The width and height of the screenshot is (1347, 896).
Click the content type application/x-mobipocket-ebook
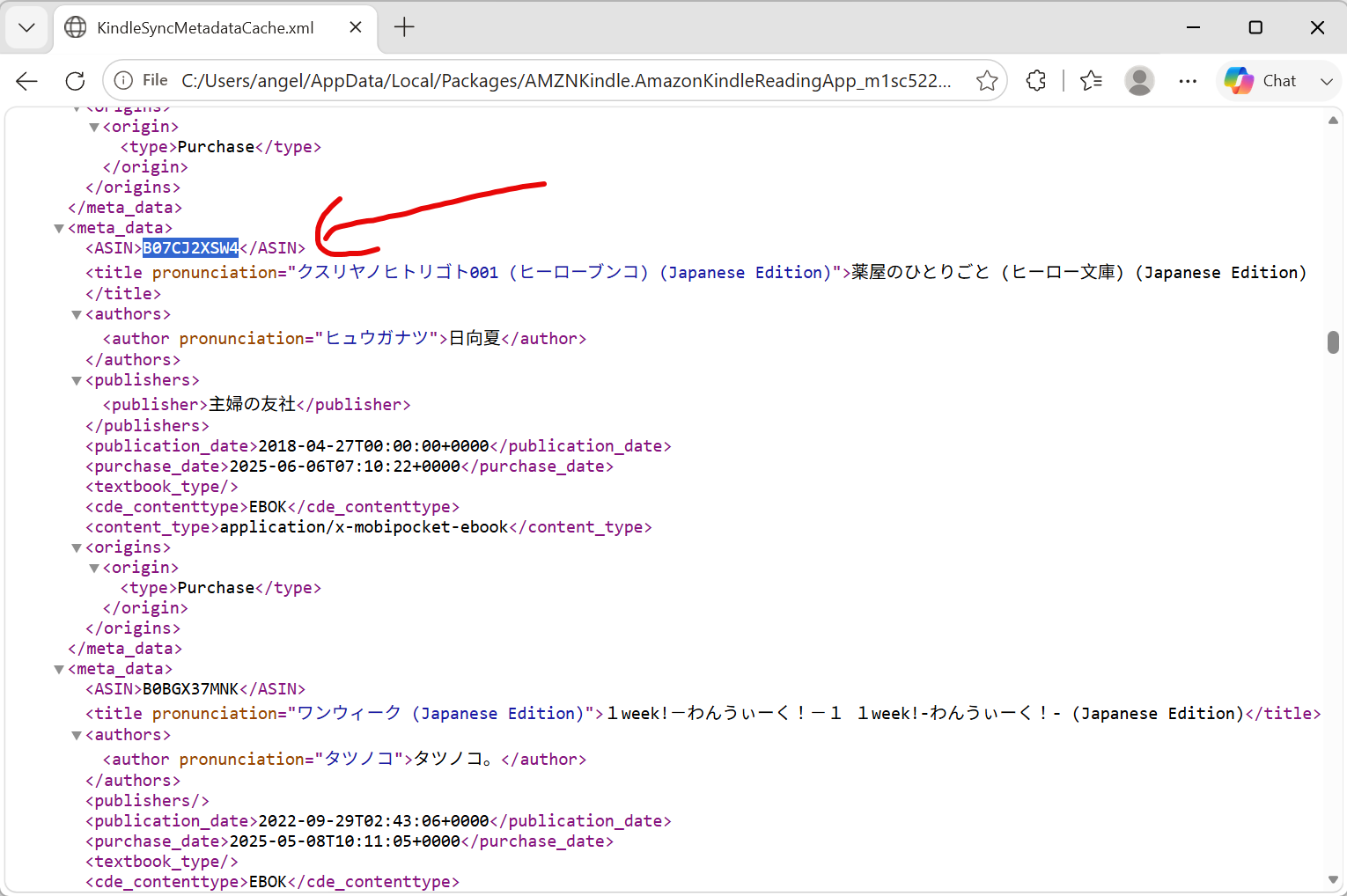pos(364,527)
